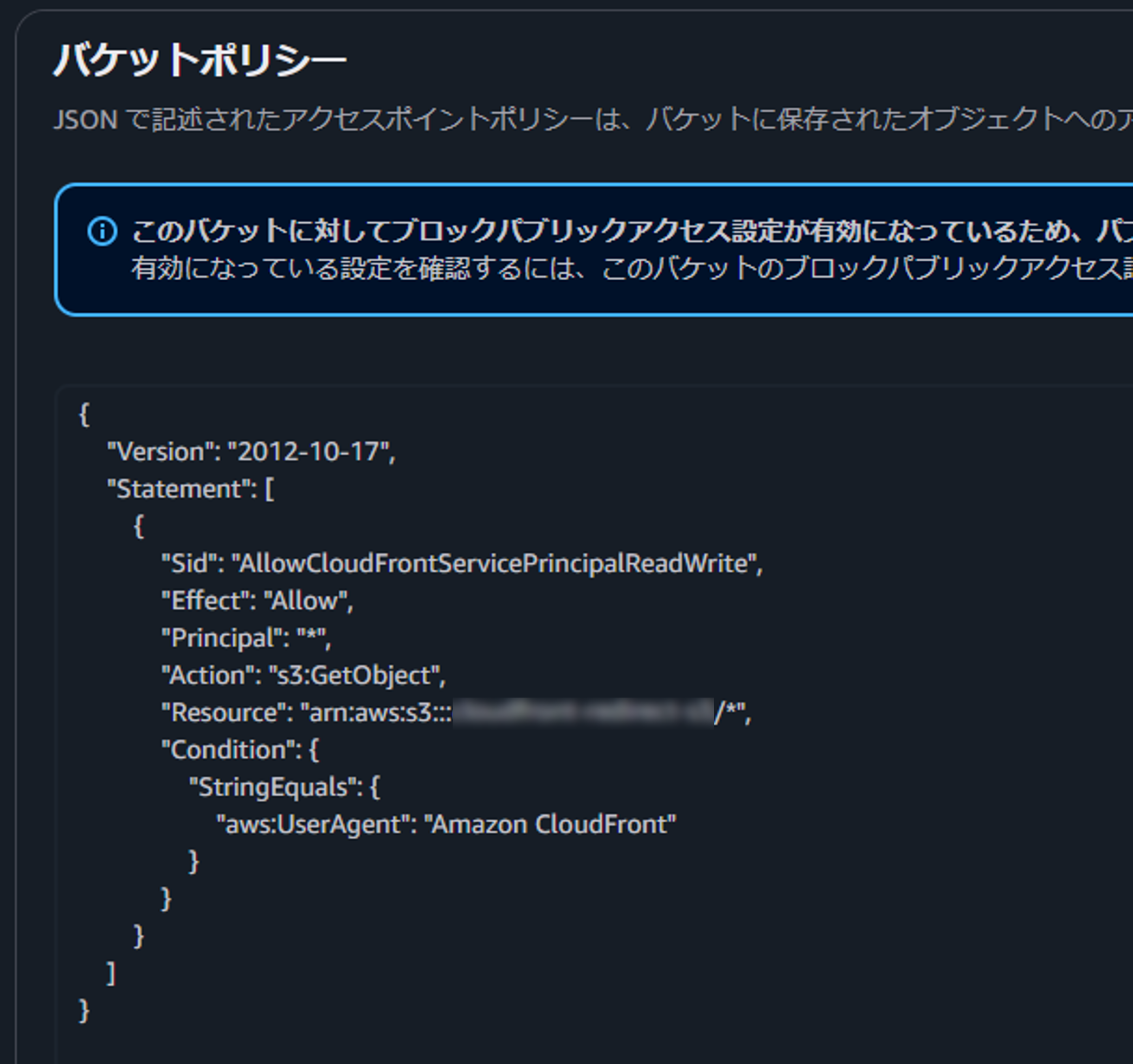Click the closing square bracket of Statement

[x=112, y=973]
